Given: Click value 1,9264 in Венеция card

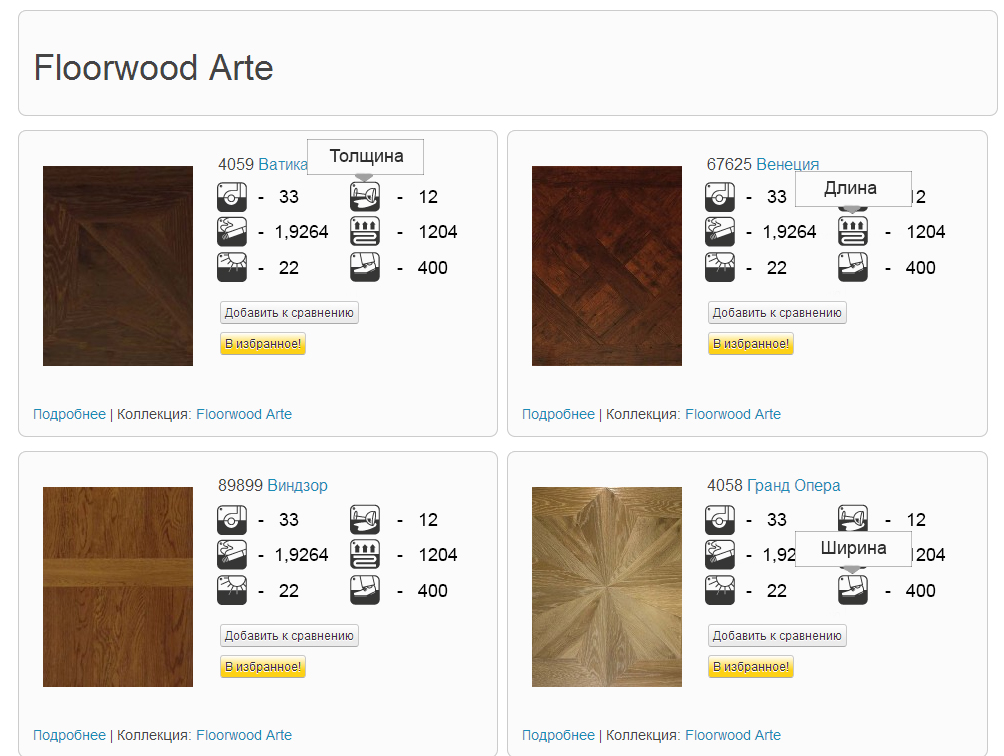Looking at the screenshot, I should [789, 232].
